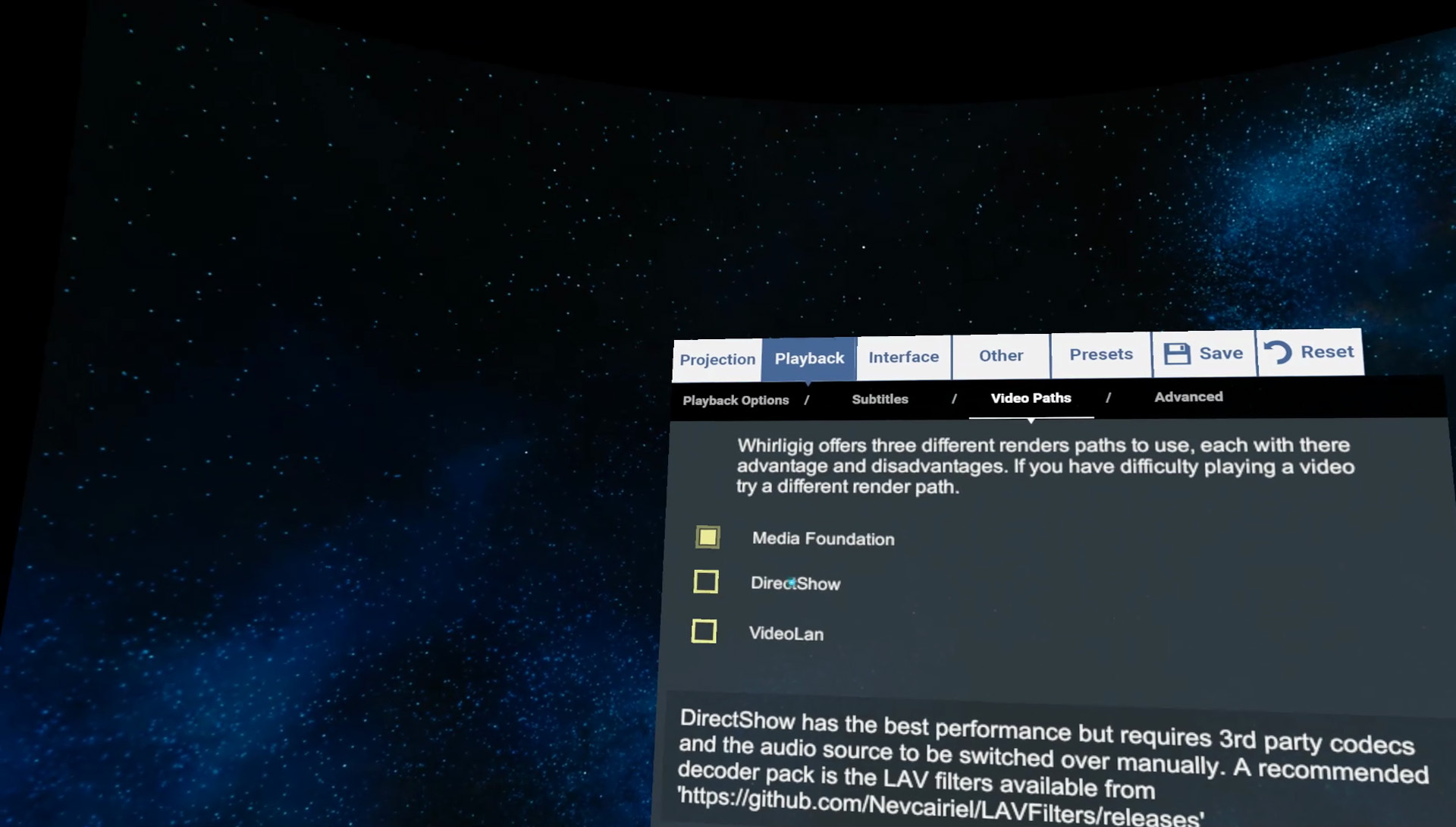
Task: Click the DirectShow label text
Action: 796,583
